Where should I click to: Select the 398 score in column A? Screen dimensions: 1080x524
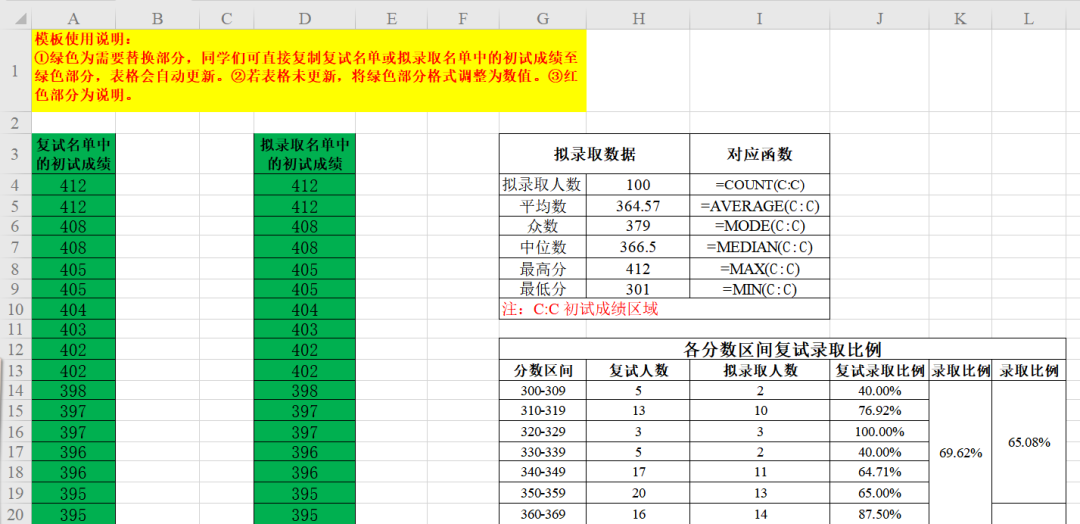click(x=73, y=391)
